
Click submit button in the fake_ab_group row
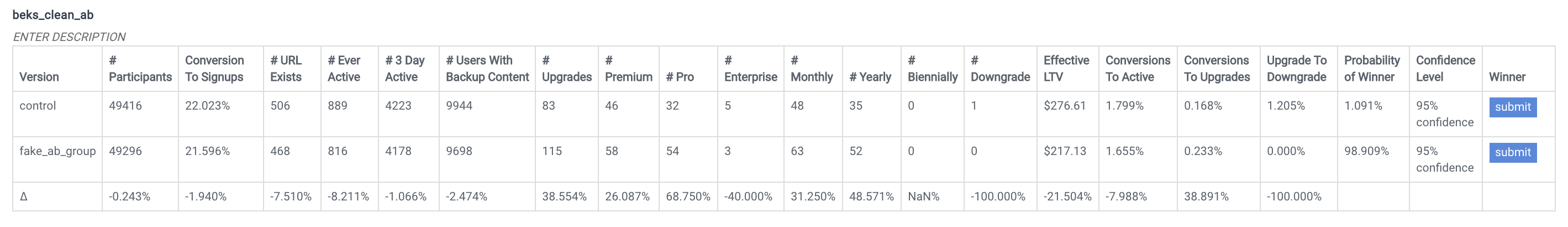[x=1512, y=153]
